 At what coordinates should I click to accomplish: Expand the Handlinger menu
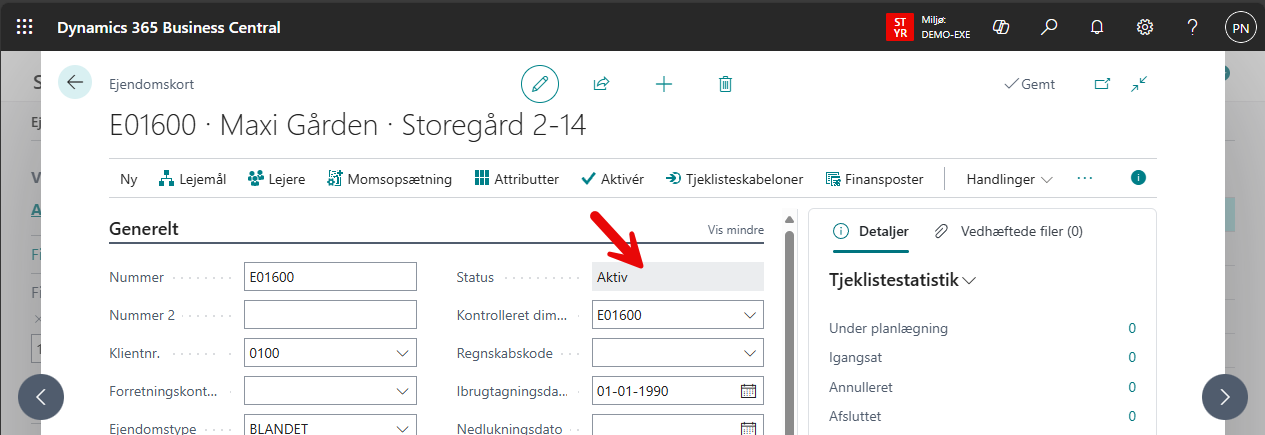[x=1009, y=179]
